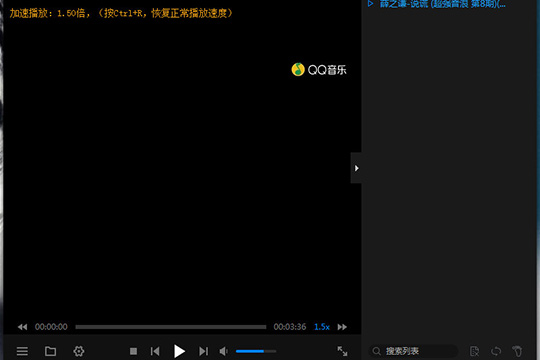This screenshot has height=360, width=540.
Task: Open player settings gear icon
Action: tap(79, 351)
